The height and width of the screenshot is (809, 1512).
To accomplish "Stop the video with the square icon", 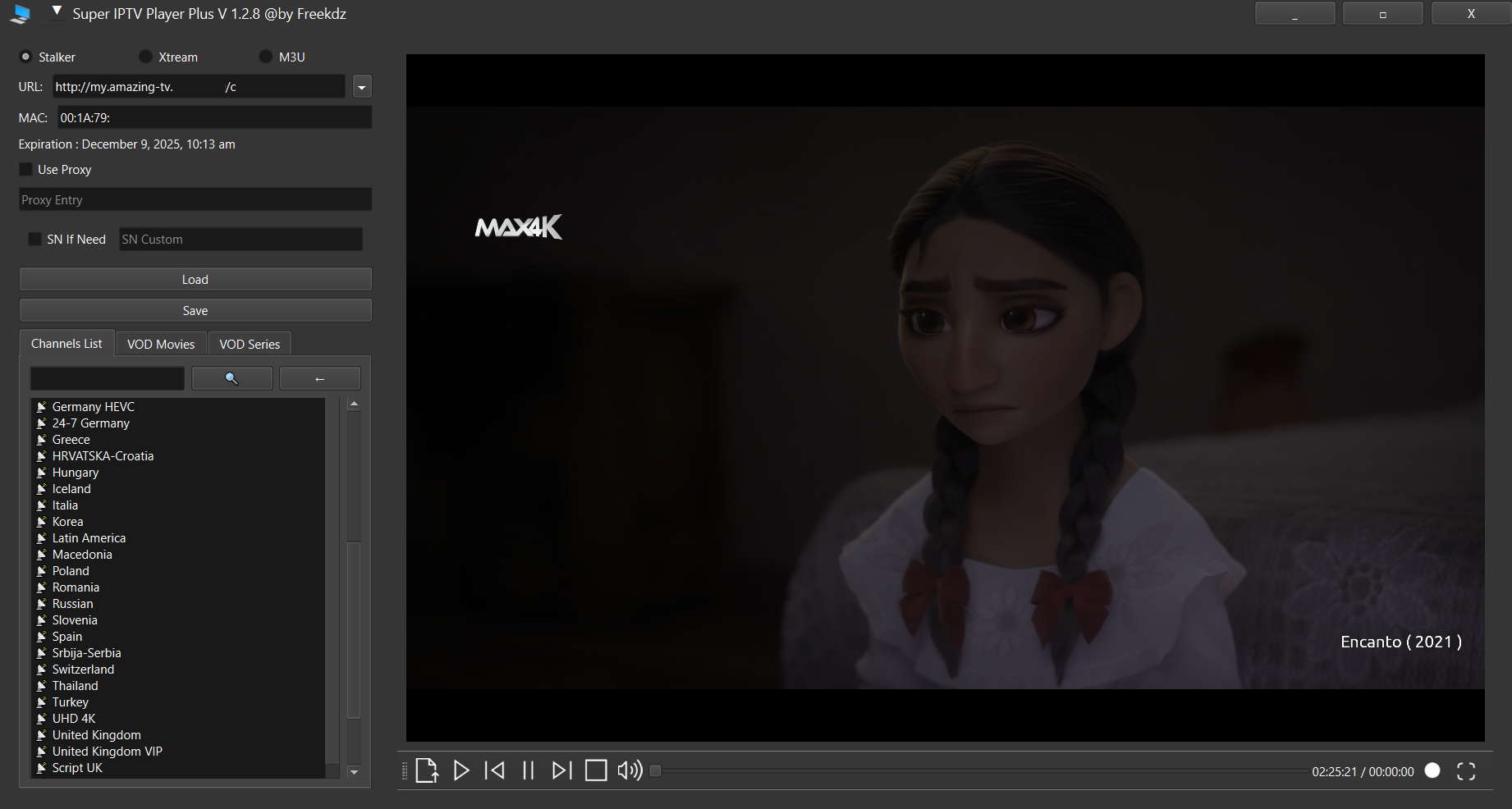I will [x=596, y=770].
